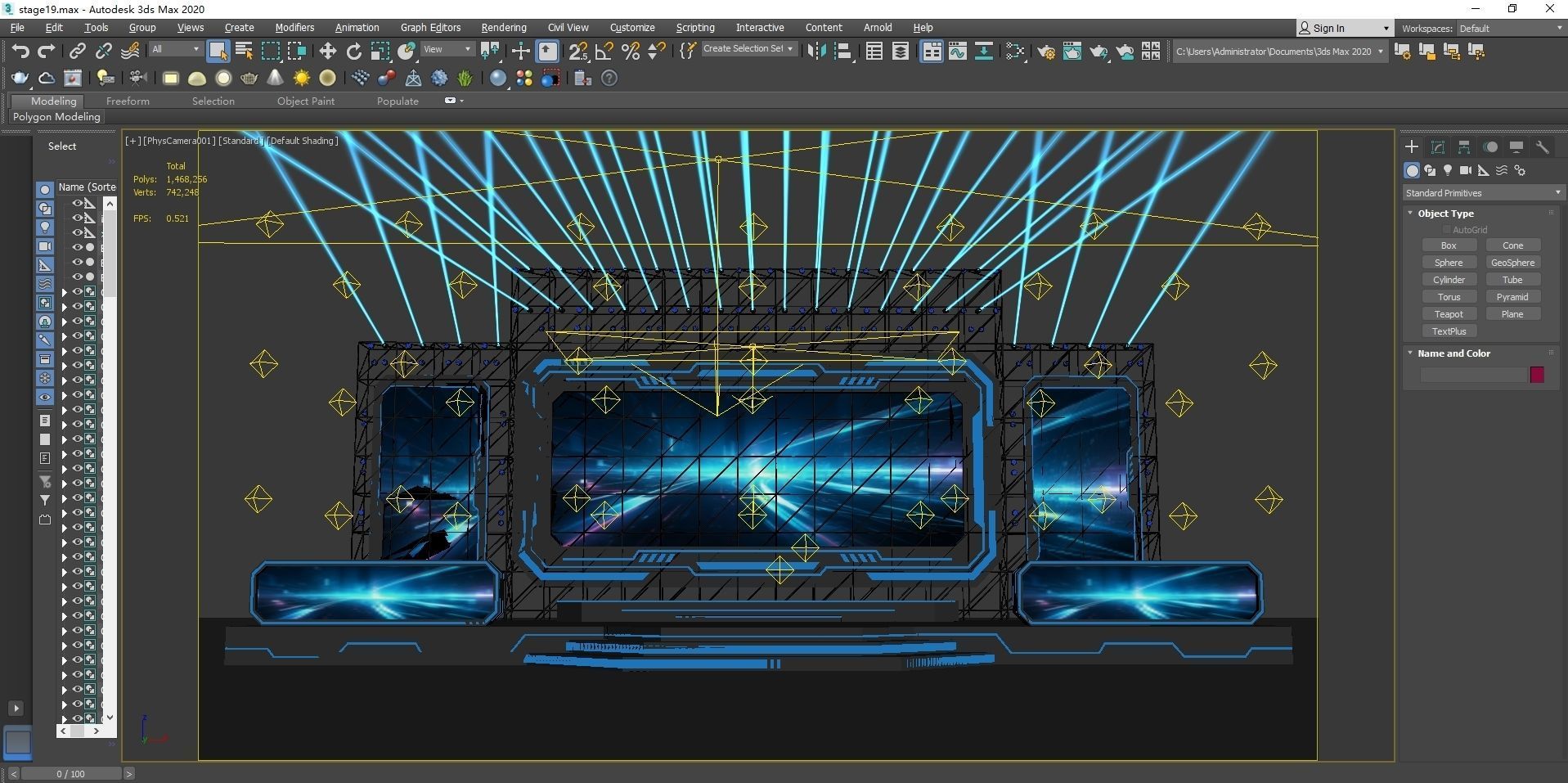Click the Box primitive button

[1449, 245]
